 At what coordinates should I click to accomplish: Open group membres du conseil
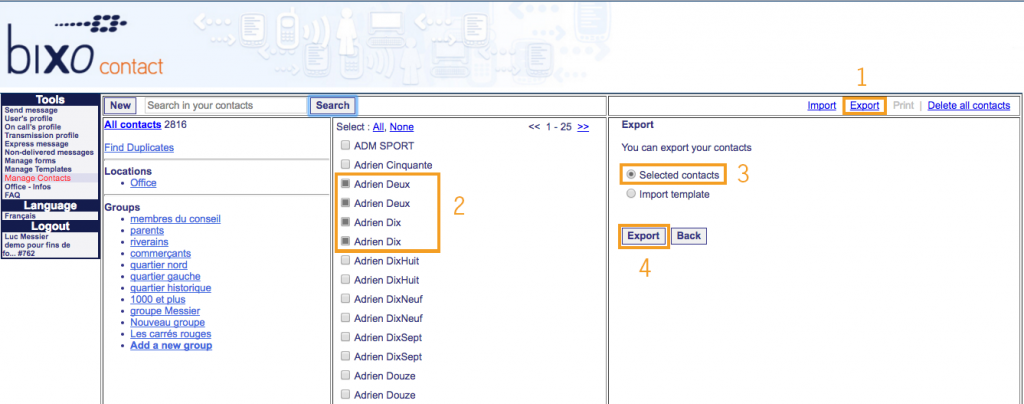175,219
